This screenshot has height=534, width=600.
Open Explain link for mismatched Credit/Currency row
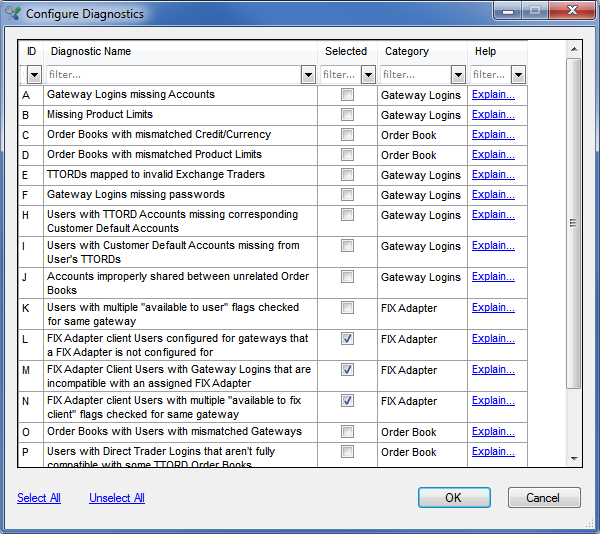pyautogui.click(x=493, y=134)
